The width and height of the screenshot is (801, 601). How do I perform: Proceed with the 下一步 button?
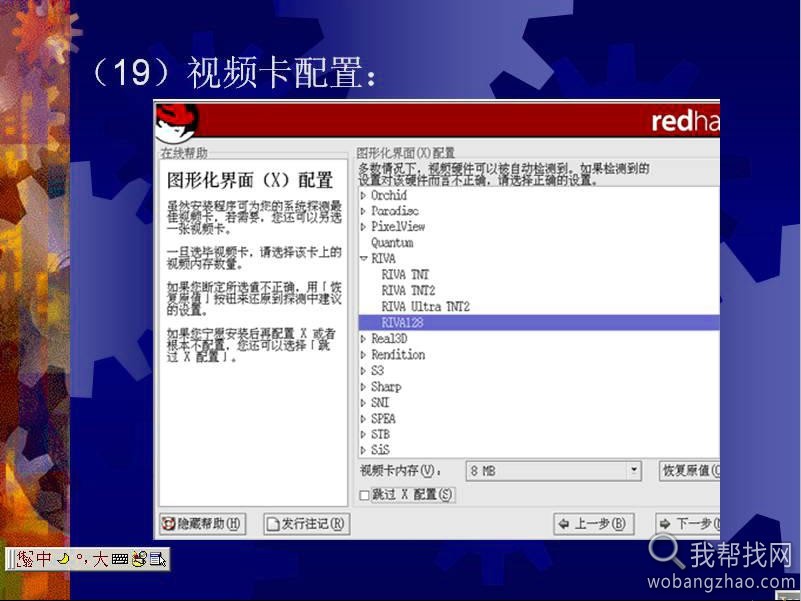coord(688,524)
